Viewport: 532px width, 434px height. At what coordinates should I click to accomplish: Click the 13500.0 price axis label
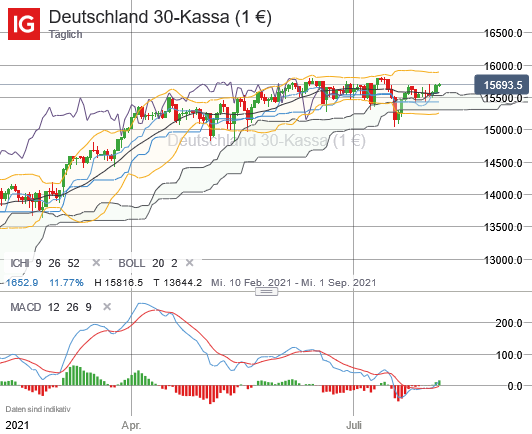point(503,227)
